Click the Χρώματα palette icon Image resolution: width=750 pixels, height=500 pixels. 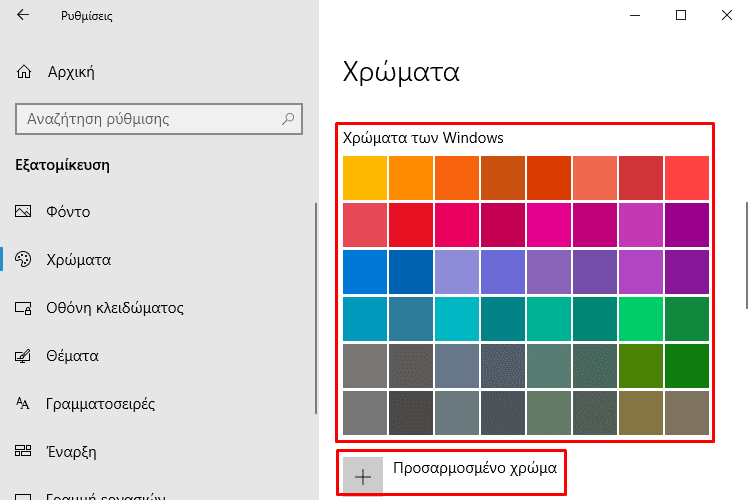pyautogui.click(x=23, y=259)
